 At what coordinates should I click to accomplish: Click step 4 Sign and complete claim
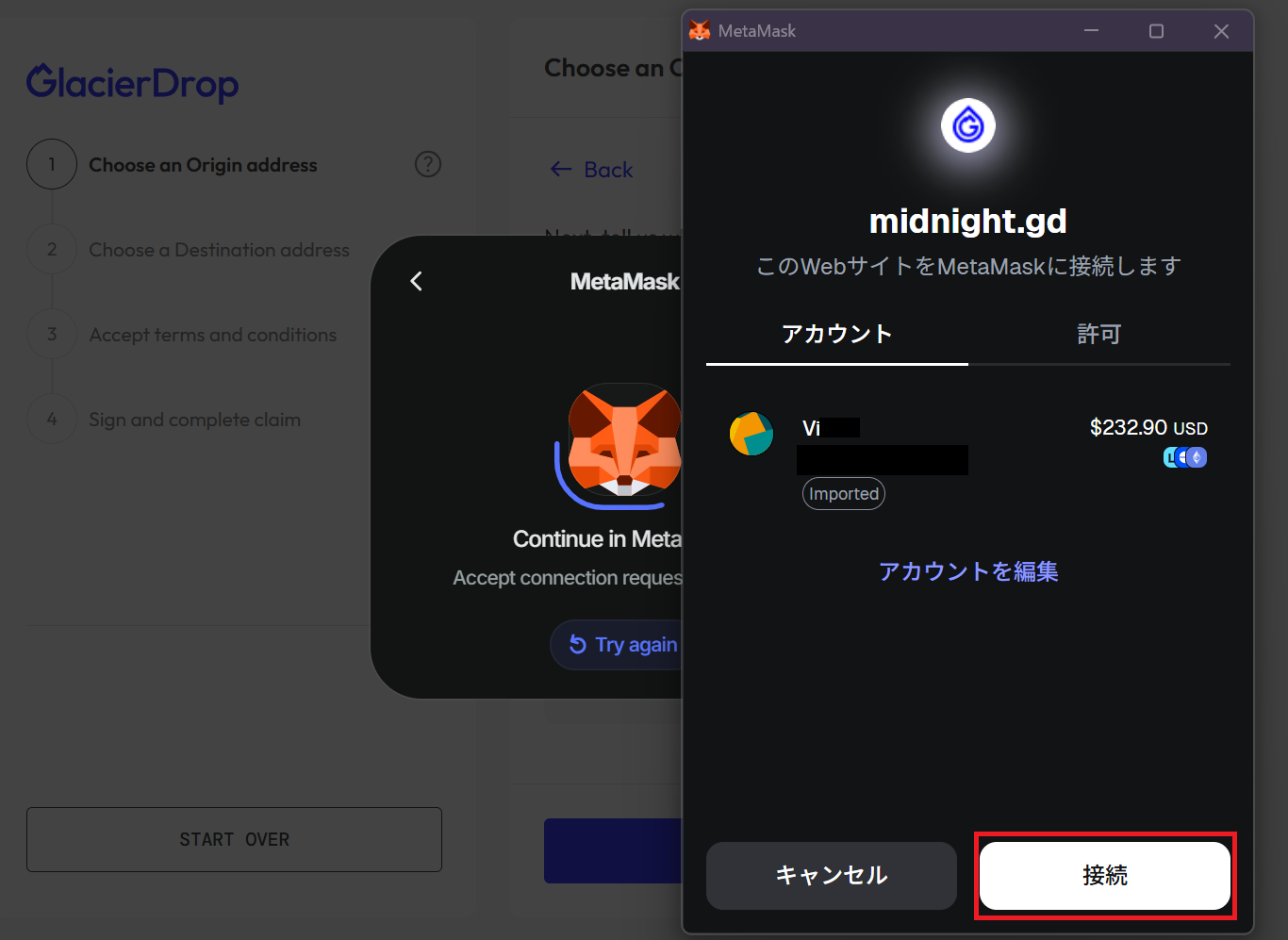[194, 420]
